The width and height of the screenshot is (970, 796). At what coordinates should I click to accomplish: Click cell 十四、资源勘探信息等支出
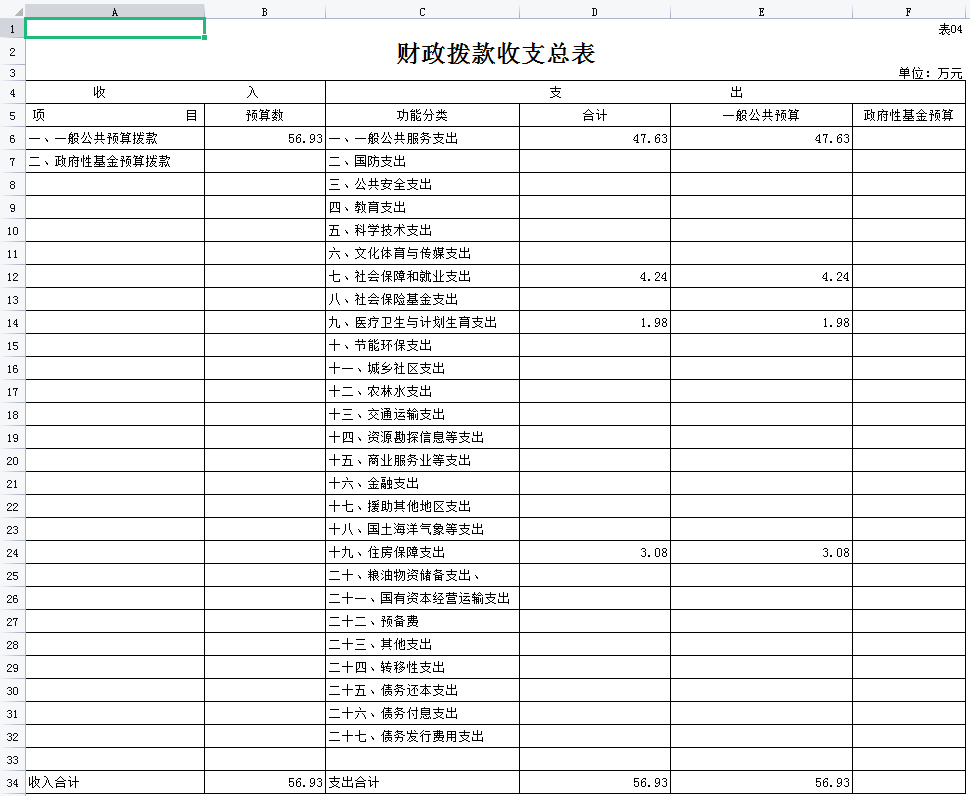(x=423, y=437)
